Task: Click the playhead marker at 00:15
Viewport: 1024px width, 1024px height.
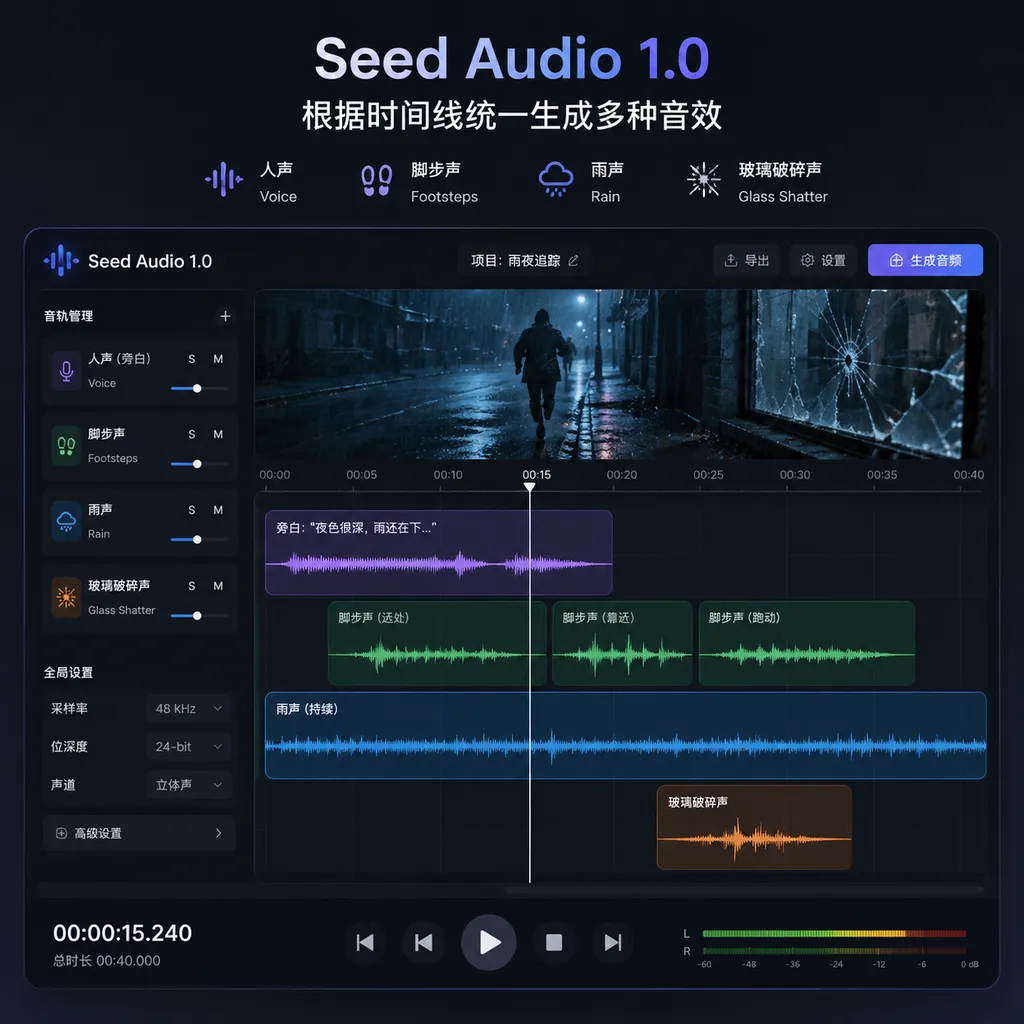Action: 530,487
